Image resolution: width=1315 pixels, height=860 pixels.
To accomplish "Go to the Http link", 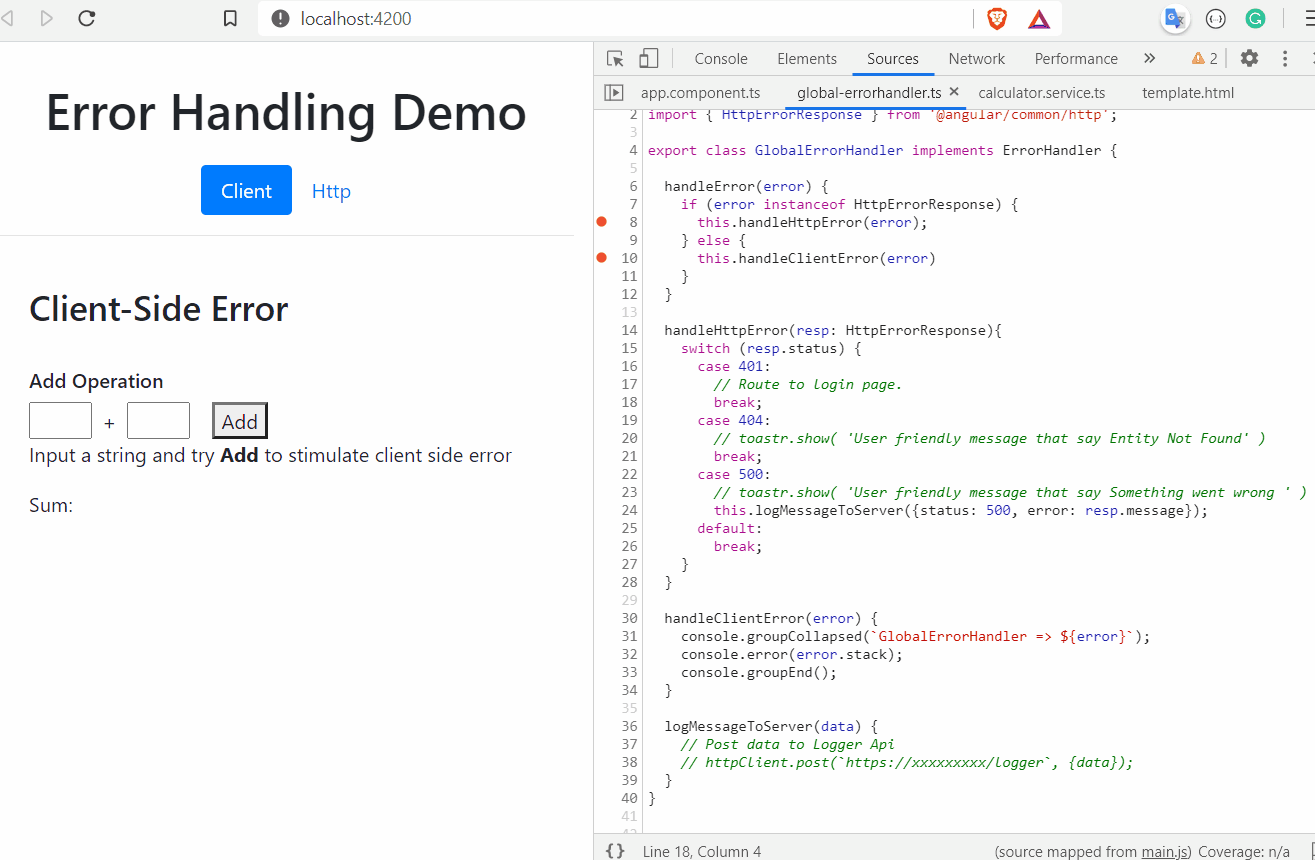I will [x=331, y=191].
